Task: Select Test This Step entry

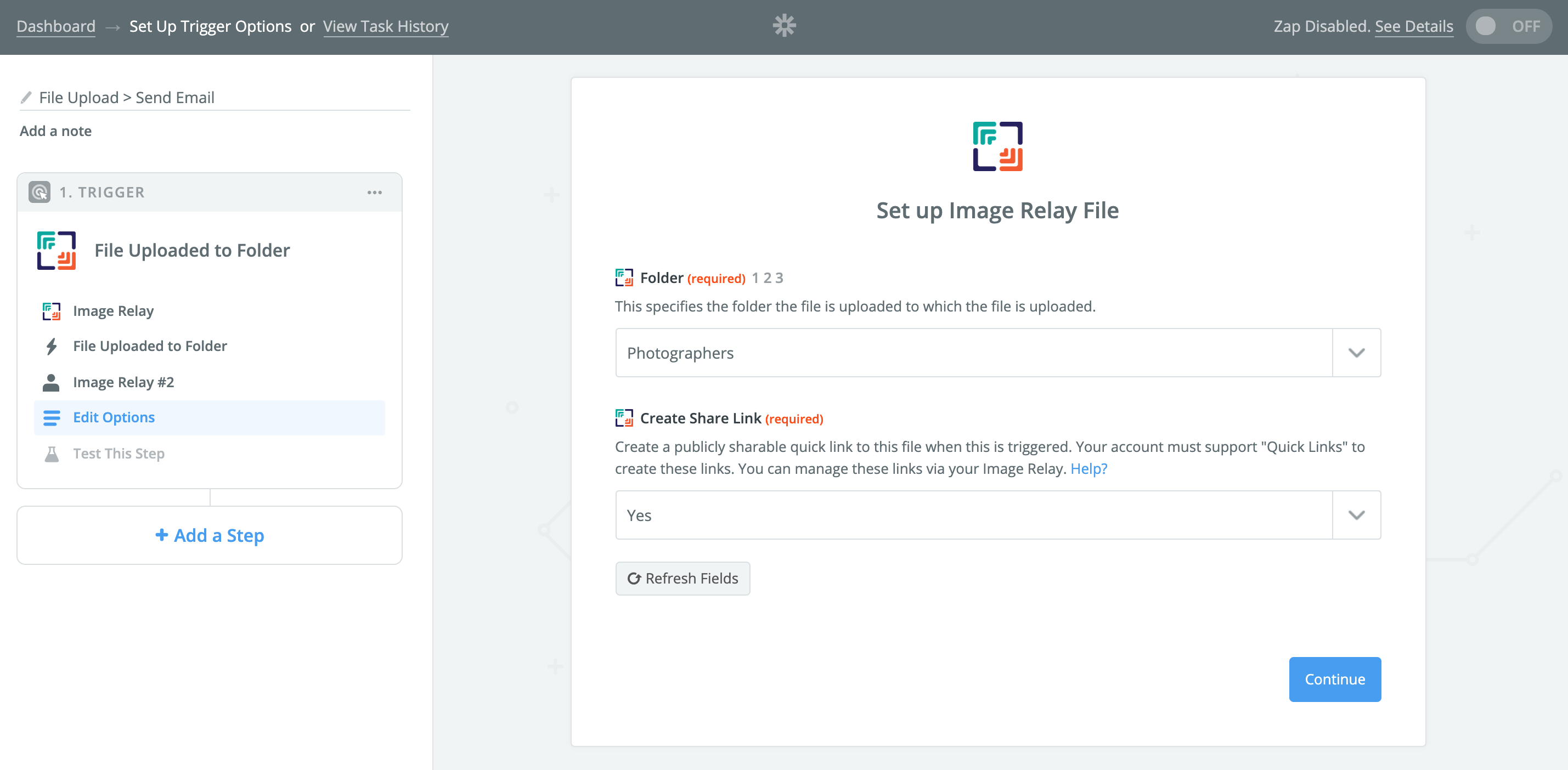Action: pos(210,454)
